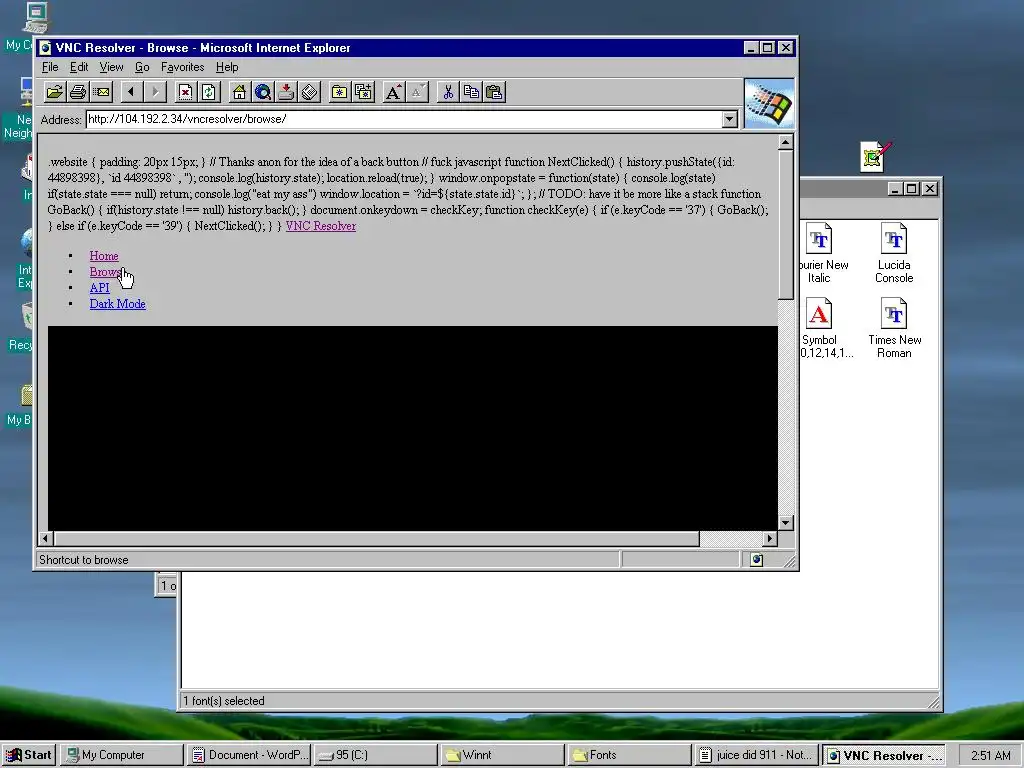
Task: Click the download toolbar icon with the red arrow
Action: [x=285, y=92]
